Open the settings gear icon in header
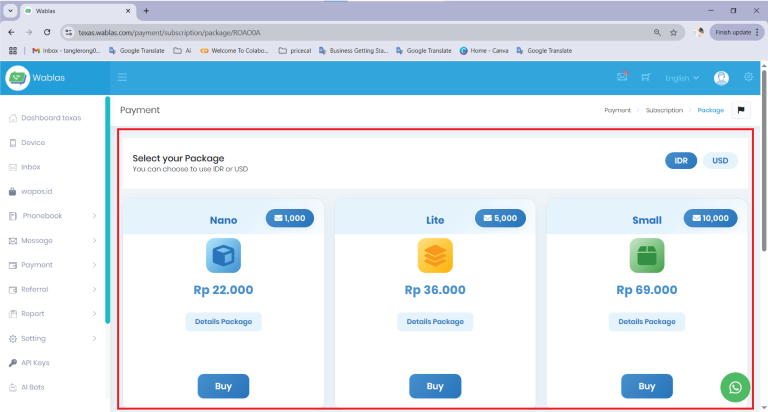Screen dimensions: 768x412 (x=748, y=78)
